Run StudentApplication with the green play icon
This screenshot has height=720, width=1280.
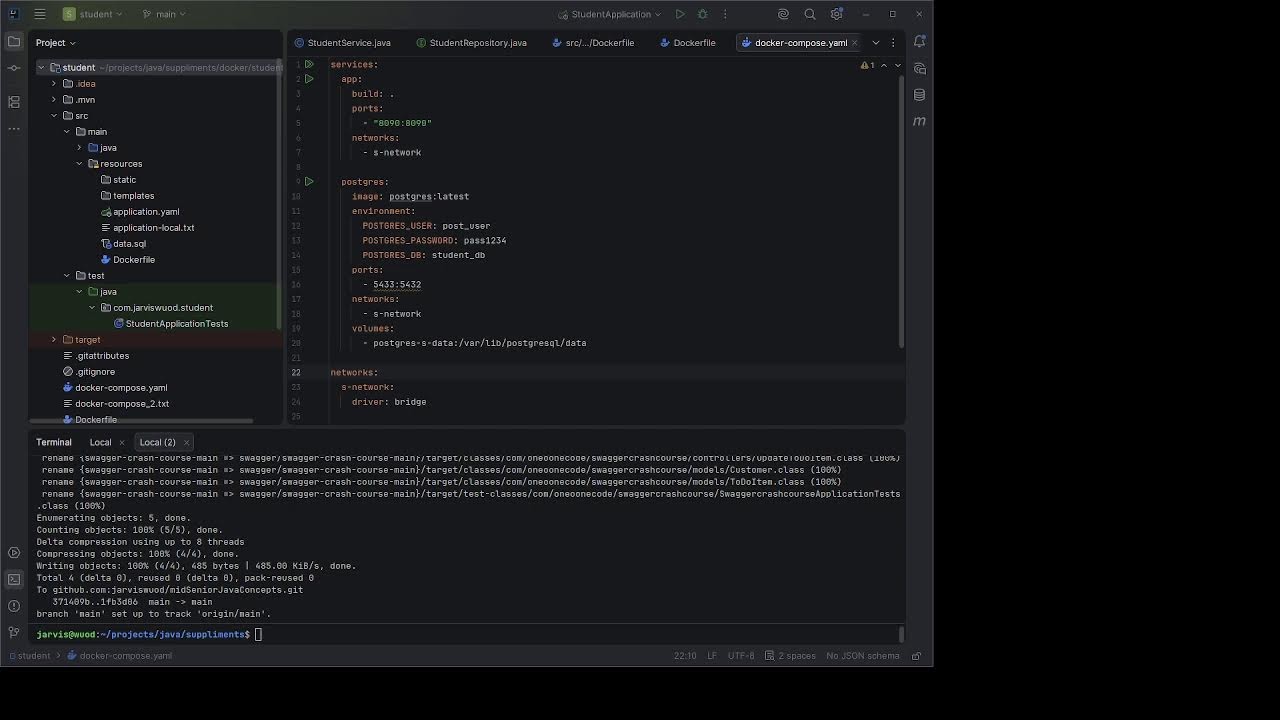coord(680,14)
